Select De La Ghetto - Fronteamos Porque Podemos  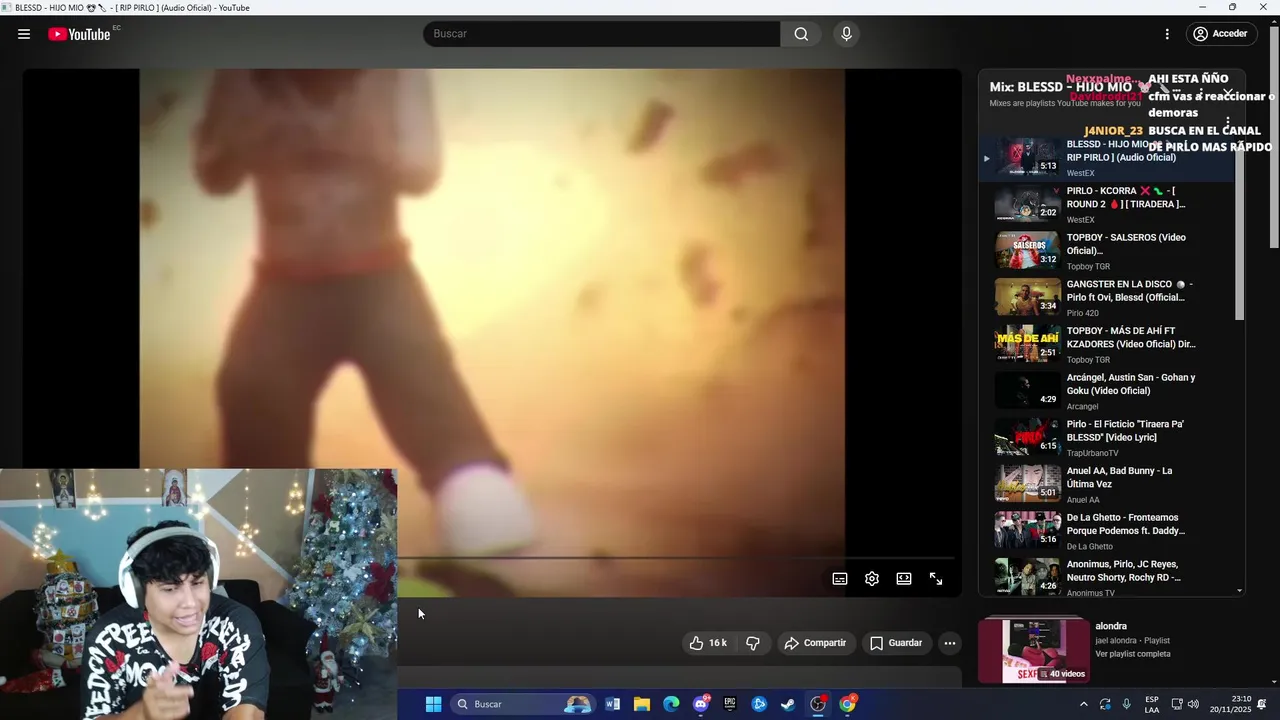tap(1105, 531)
